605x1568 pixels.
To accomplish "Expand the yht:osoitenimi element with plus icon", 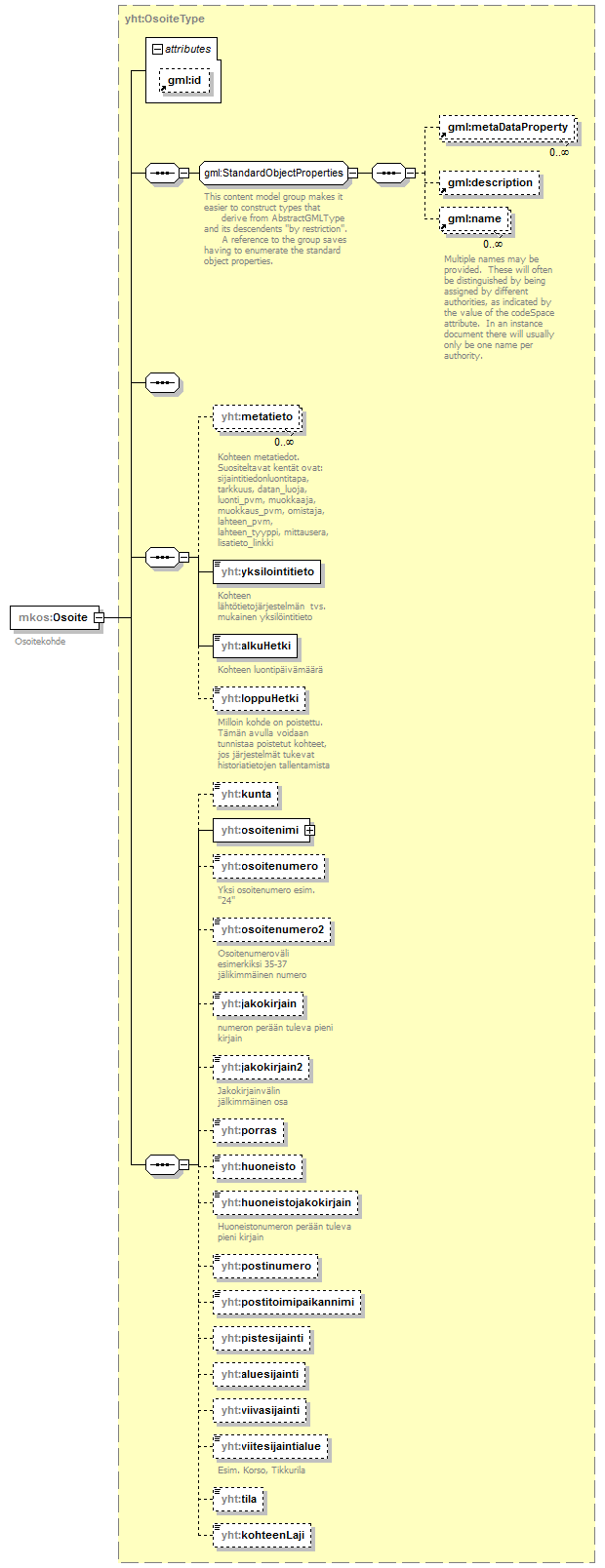I will [309, 831].
